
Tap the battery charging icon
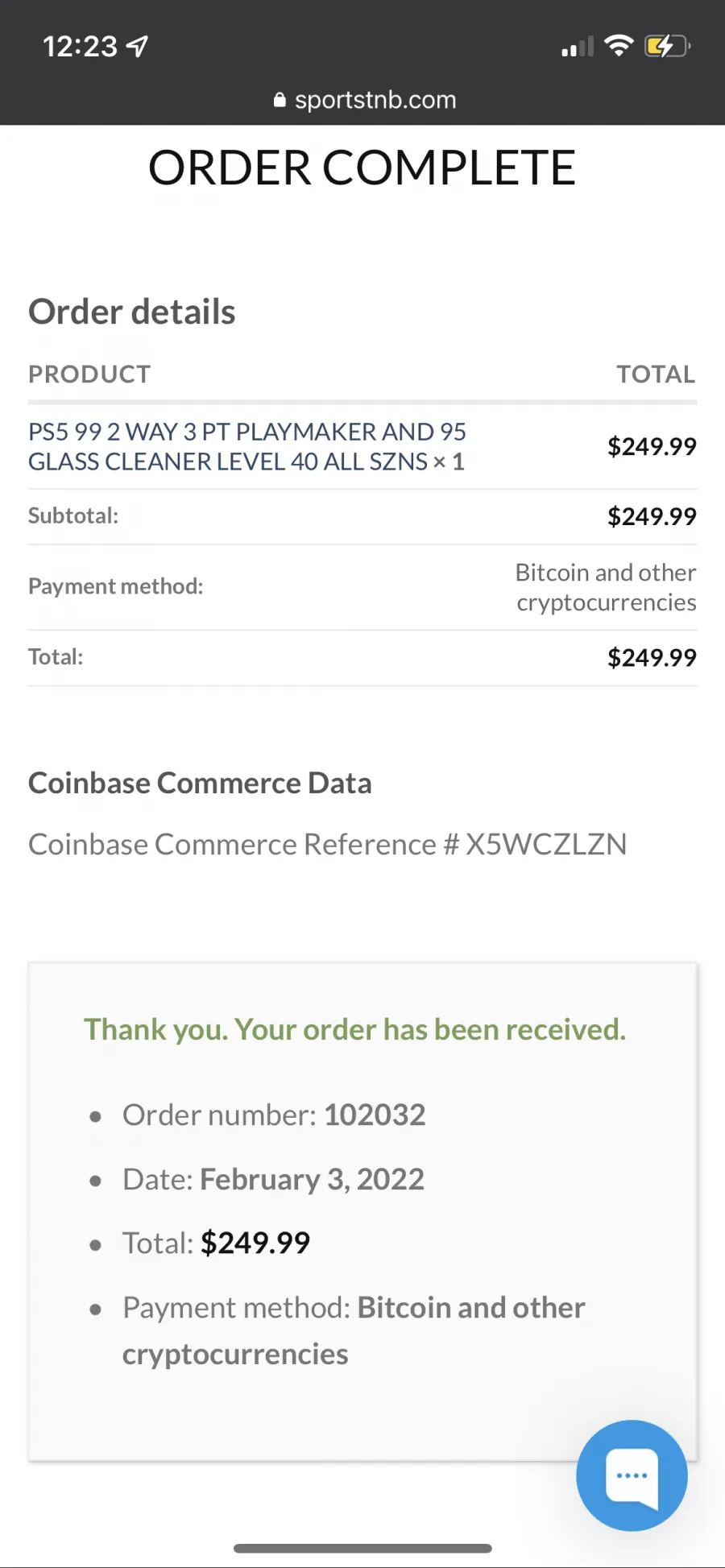(667, 46)
